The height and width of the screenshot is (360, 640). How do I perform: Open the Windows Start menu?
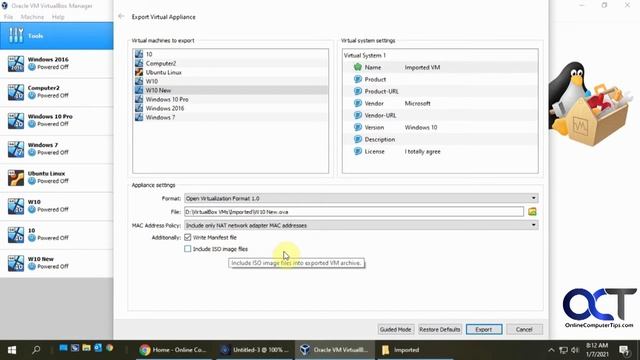[12, 350]
